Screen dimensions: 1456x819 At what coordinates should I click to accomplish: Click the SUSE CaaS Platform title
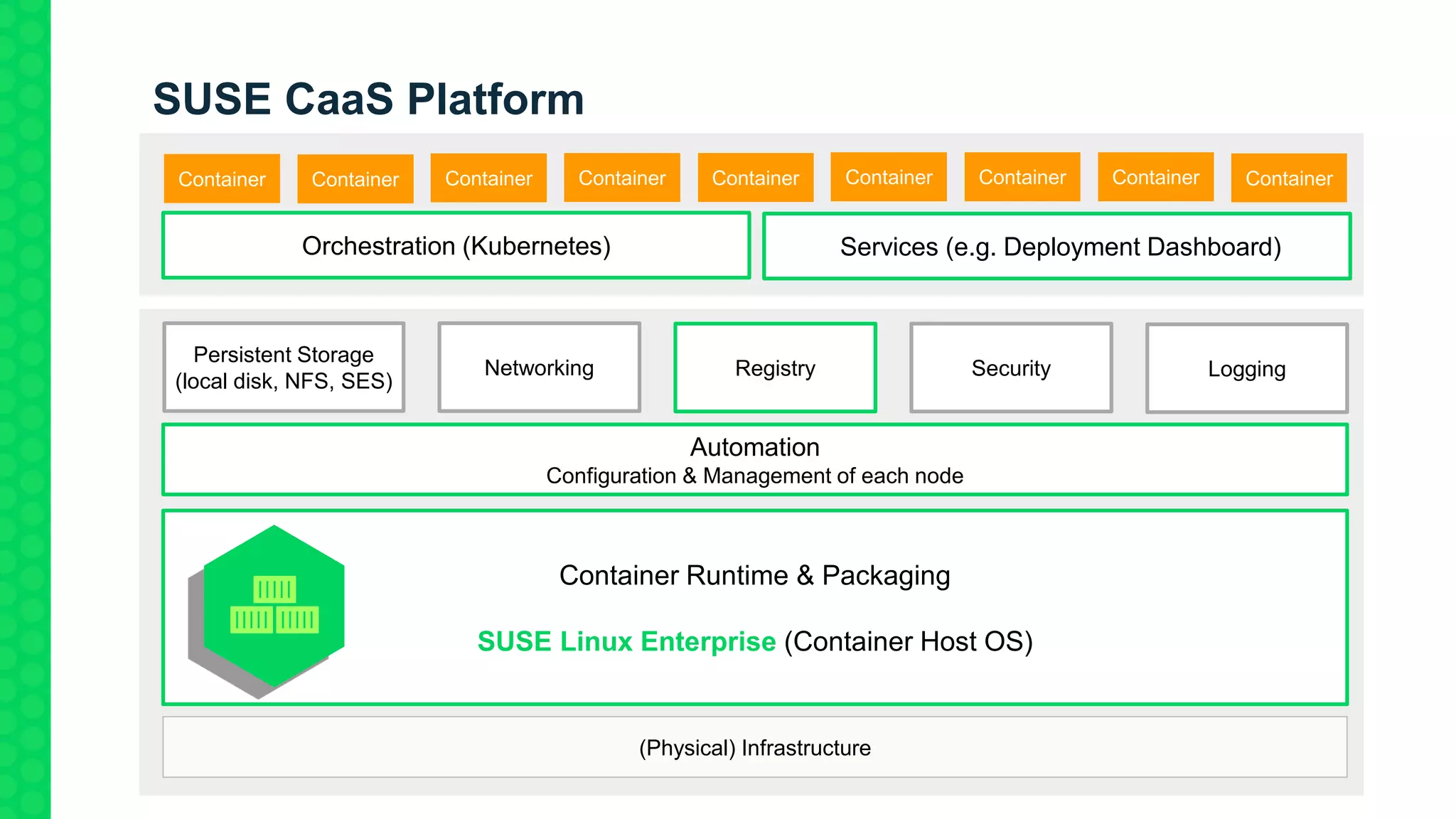click(x=368, y=99)
